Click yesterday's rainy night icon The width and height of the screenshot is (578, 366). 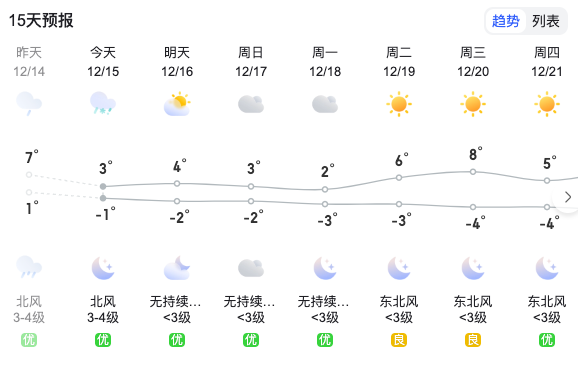pos(29,267)
